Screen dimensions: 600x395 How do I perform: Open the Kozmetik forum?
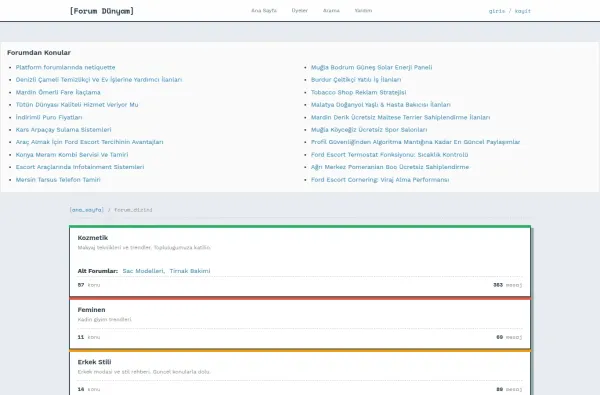tap(93, 238)
